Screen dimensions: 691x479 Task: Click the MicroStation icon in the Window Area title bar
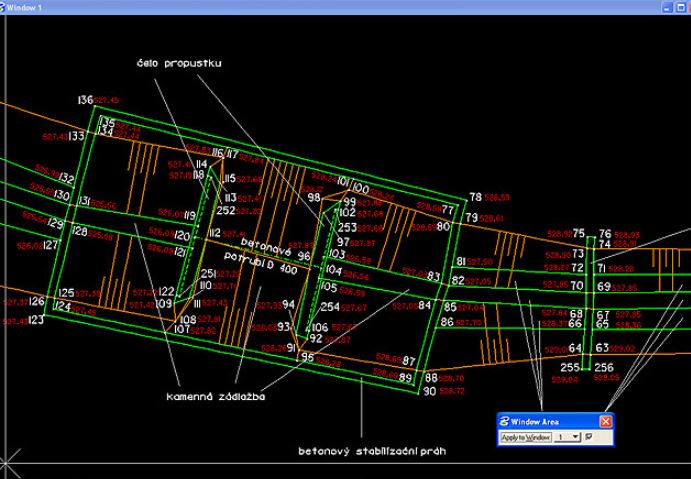(504, 422)
